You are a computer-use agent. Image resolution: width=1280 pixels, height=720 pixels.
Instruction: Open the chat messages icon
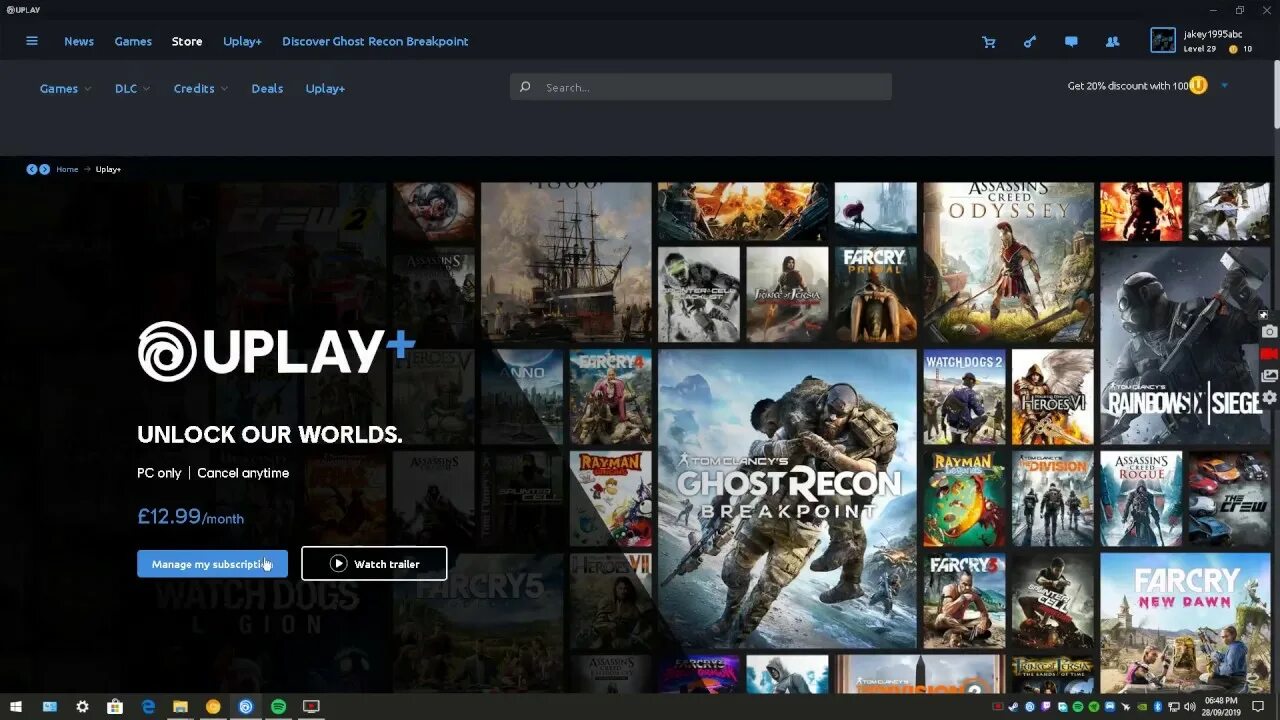(x=1071, y=42)
